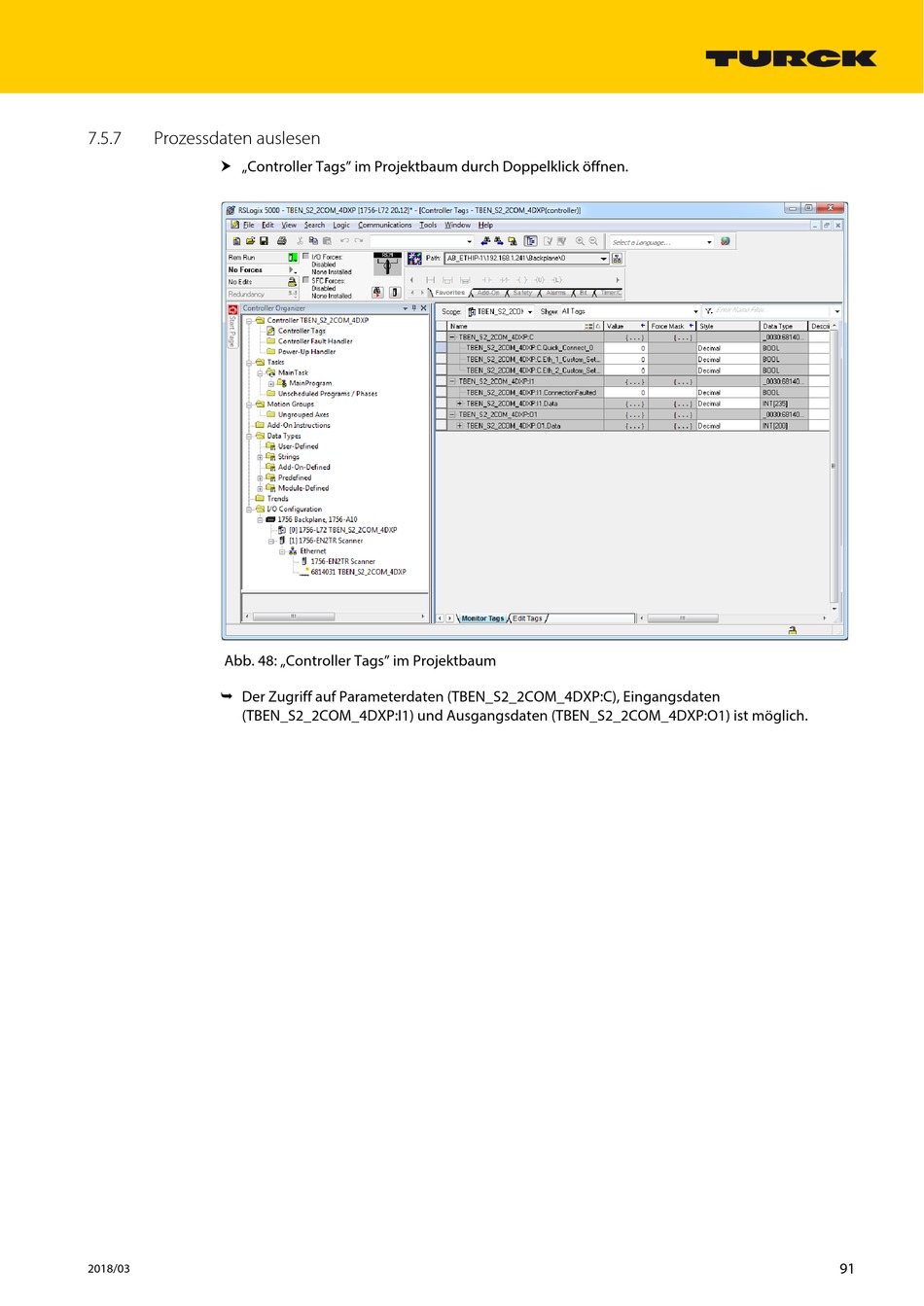Screen dimensions: 924x1306
Task: Click the lock icon in No Edits row
Action: click(292, 282)
